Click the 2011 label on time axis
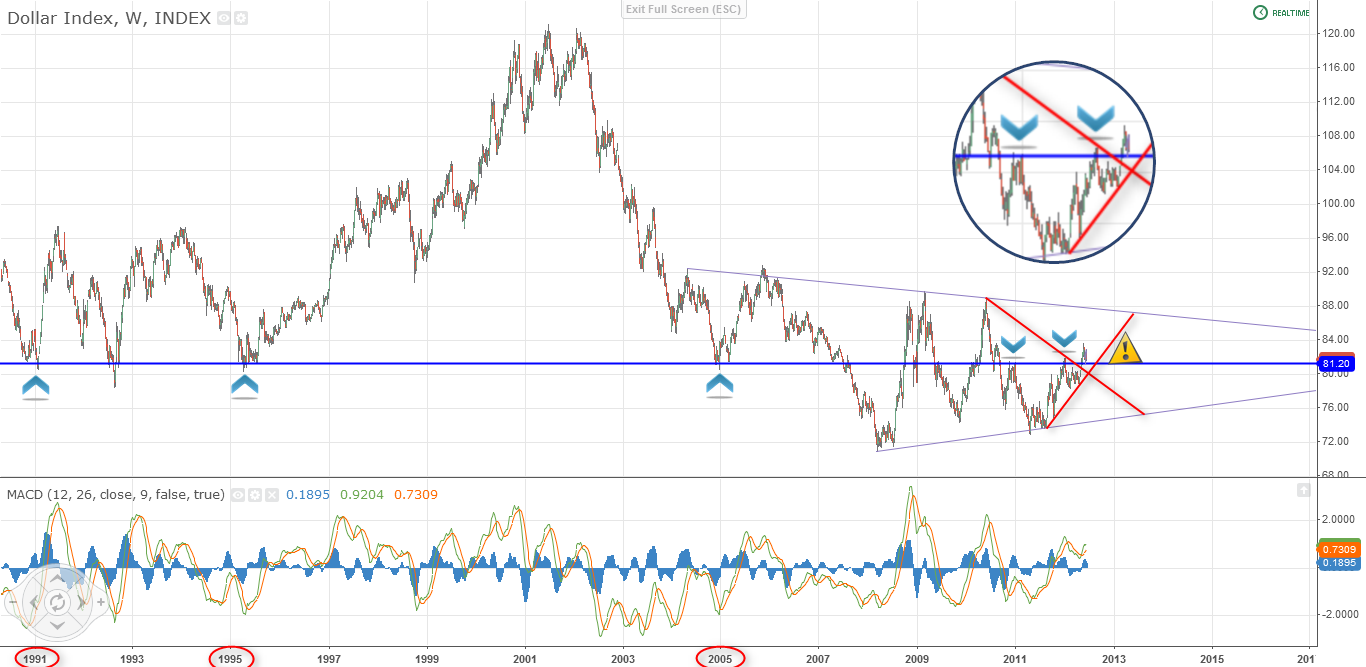 [x=1015, y=659]
